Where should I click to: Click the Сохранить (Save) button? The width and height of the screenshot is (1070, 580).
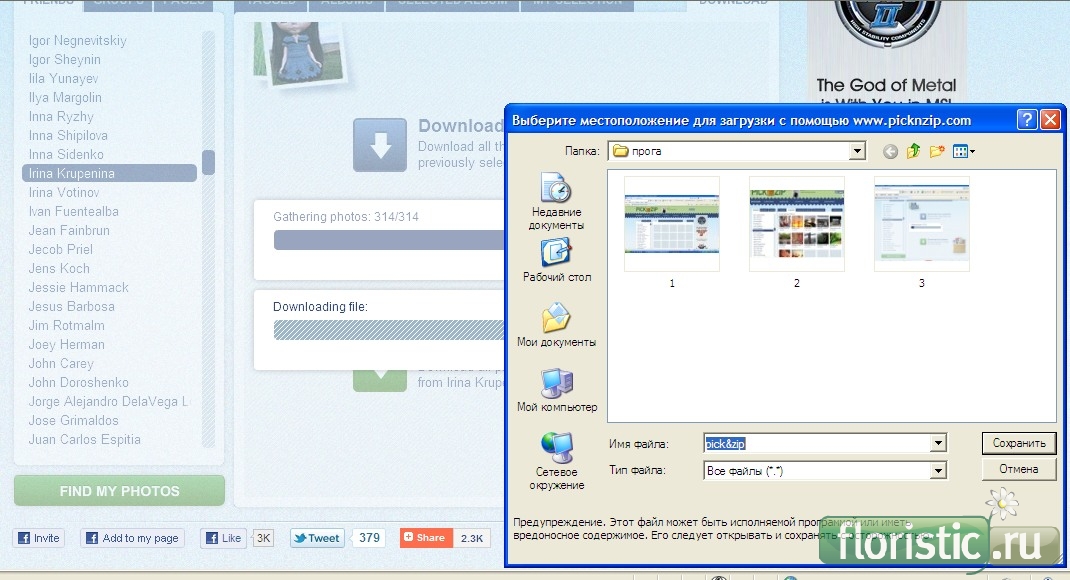[x=1018, y=443]
